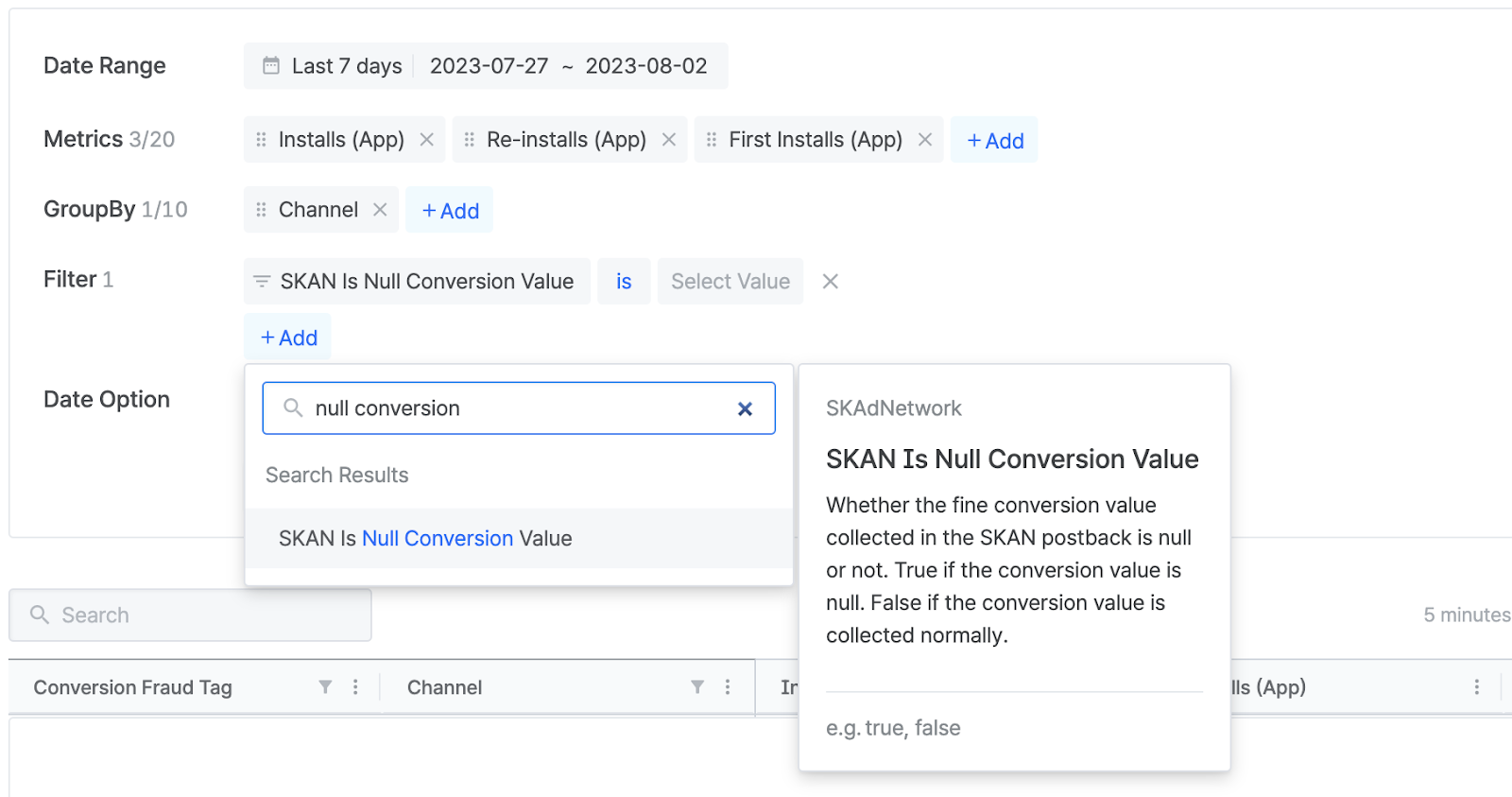Add another GroupBy dimension
The height and width of the screenshot is (797, 1512).
click(450, 211)
